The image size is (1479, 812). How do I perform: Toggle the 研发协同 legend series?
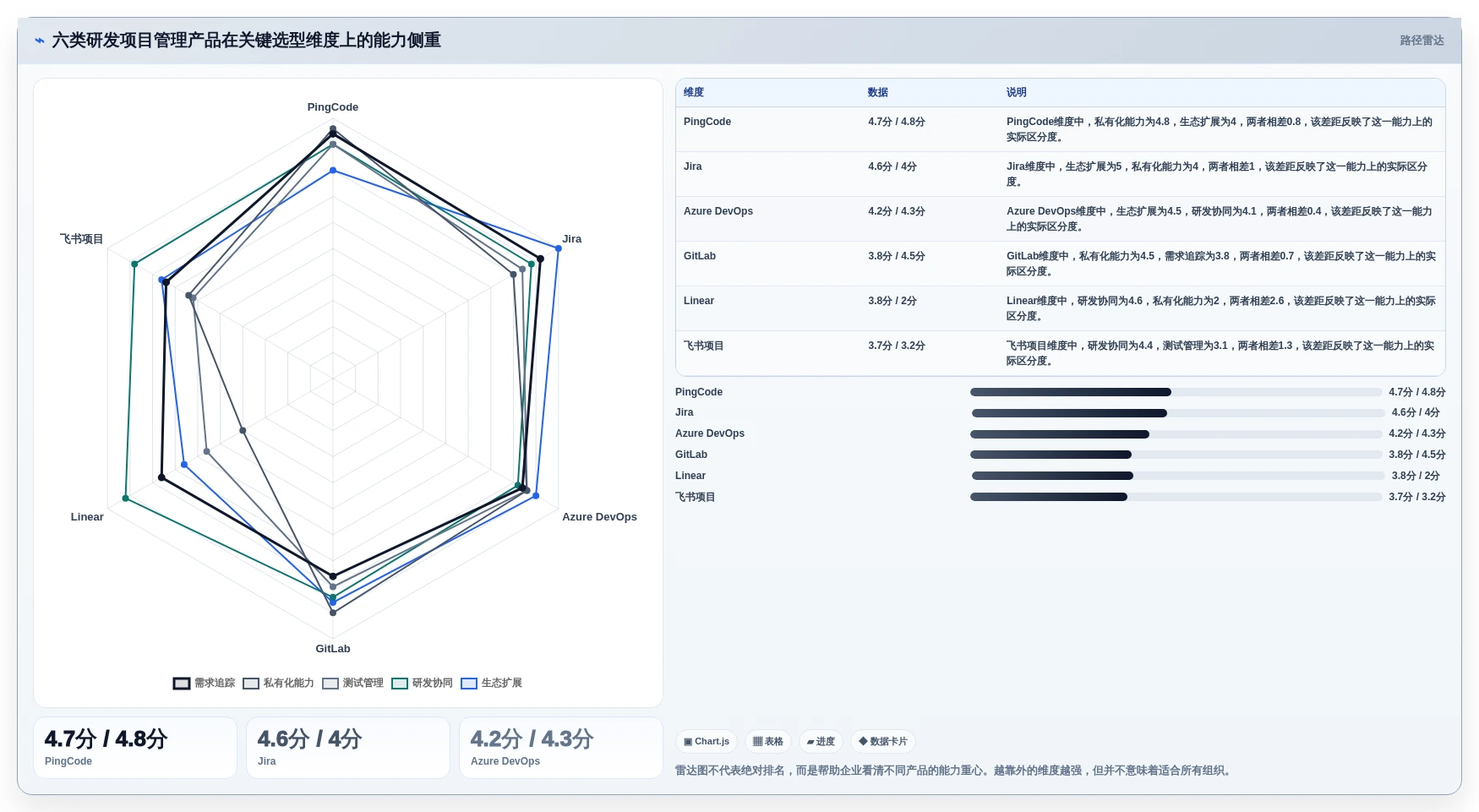pos(422,683)
